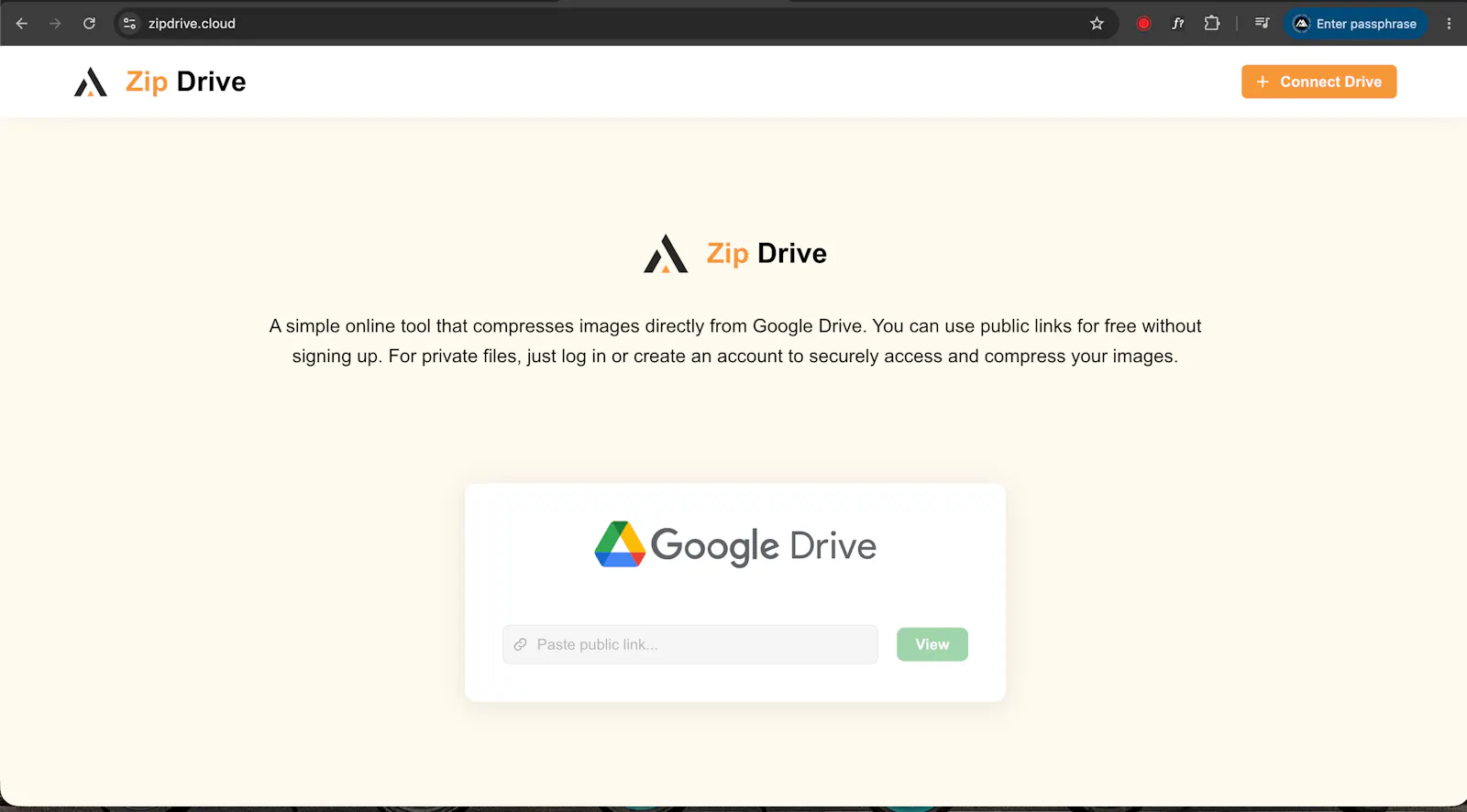Open the media controls playlist icon
This screenshot has height=812, width=1467.
(x=1263, y=24)
